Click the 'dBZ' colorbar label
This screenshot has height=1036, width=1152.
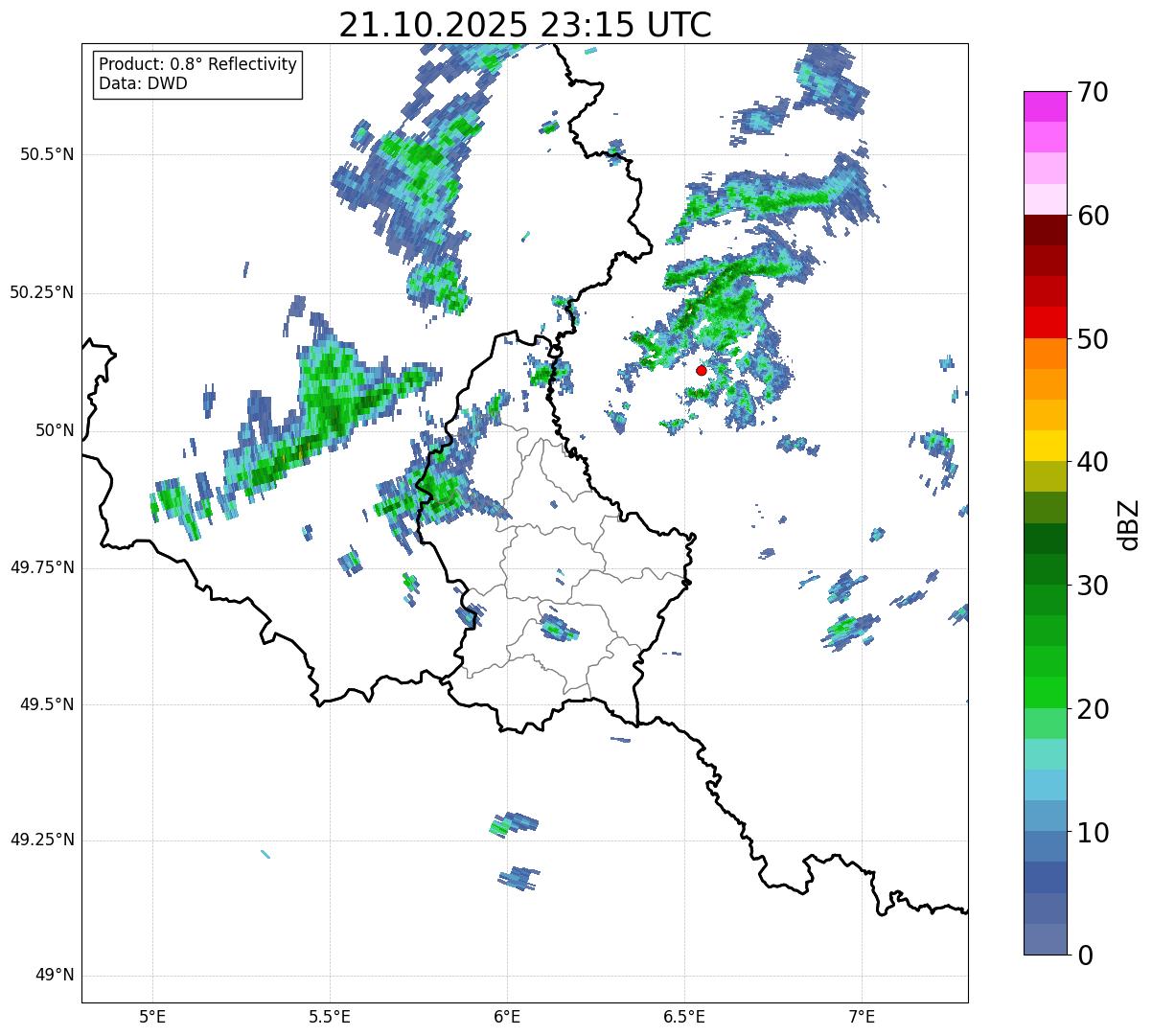[x=1130, y=523]
